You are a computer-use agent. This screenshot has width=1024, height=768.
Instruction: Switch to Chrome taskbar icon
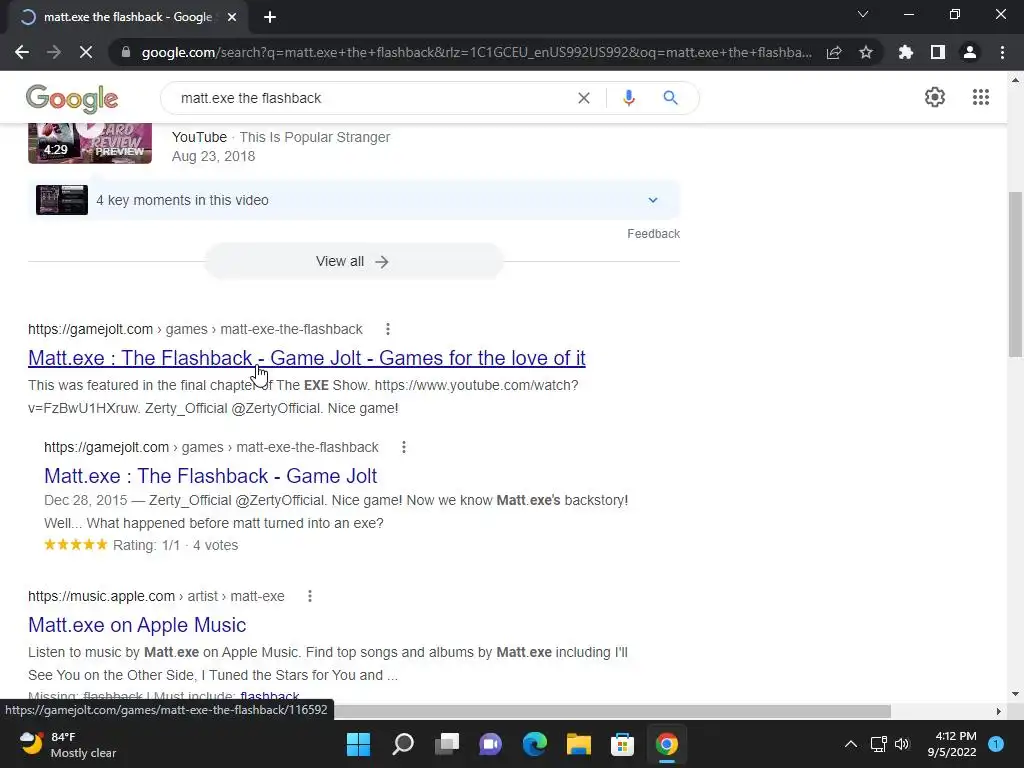click(x=667, y=744)
